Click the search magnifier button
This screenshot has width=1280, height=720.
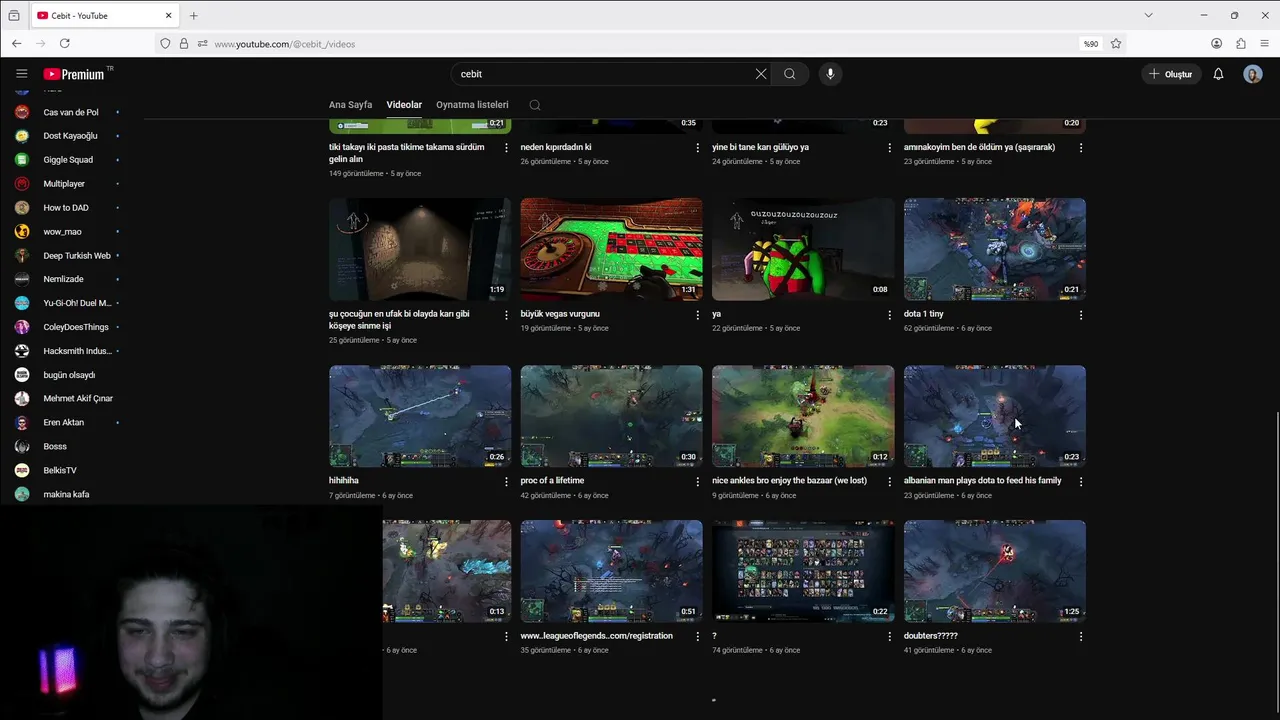790,74
